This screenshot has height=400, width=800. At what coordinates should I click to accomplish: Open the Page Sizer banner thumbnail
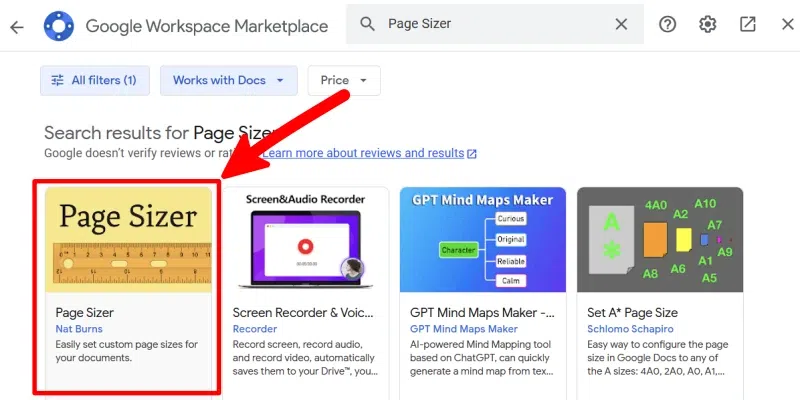coord(128,239)
